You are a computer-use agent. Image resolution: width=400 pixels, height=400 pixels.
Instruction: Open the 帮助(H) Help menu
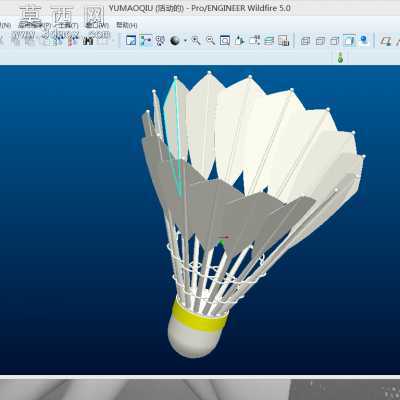pyautogui.click(x=127, y=25)
